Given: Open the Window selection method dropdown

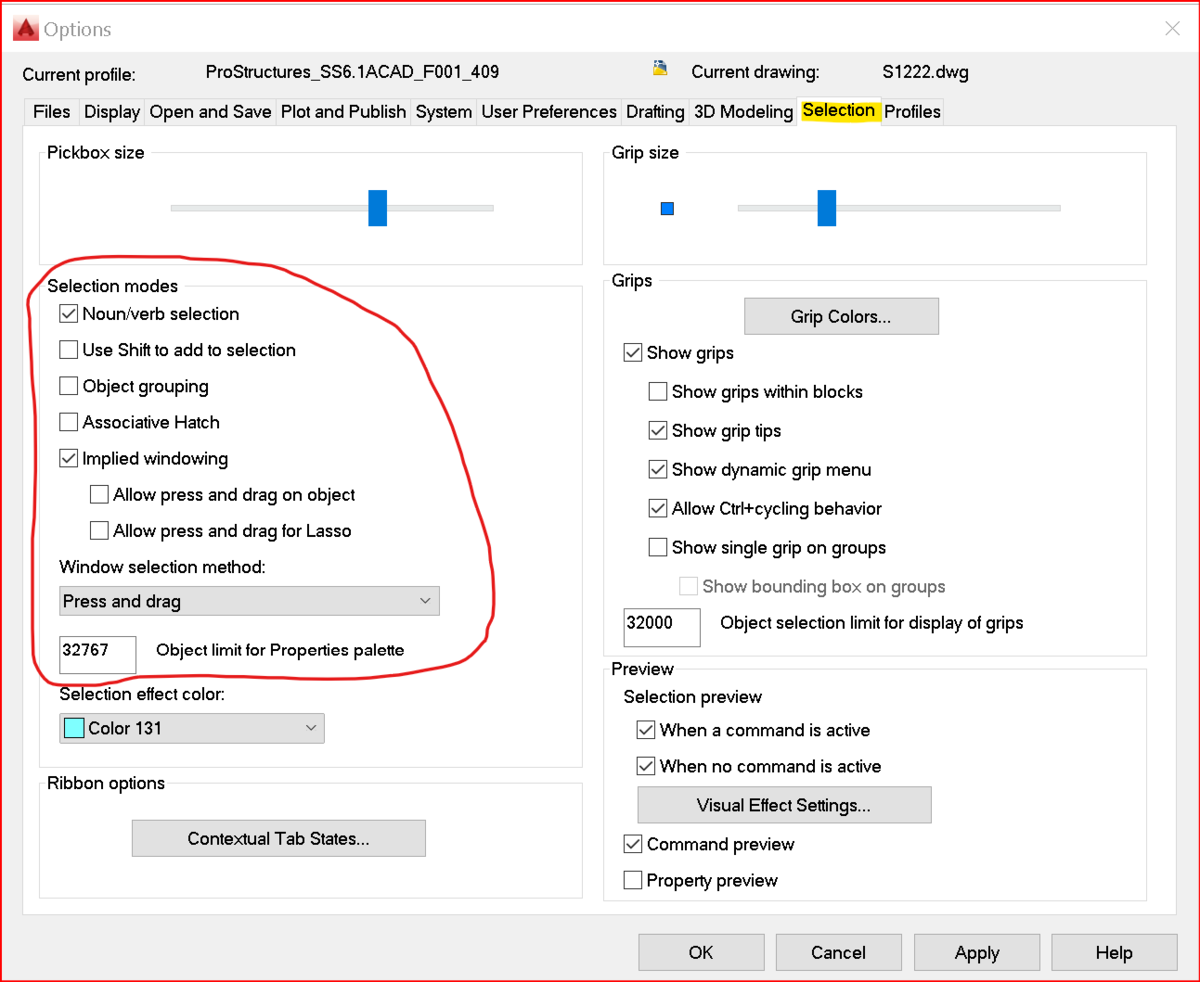Looking at the screenshot, I should coord(249,601).
